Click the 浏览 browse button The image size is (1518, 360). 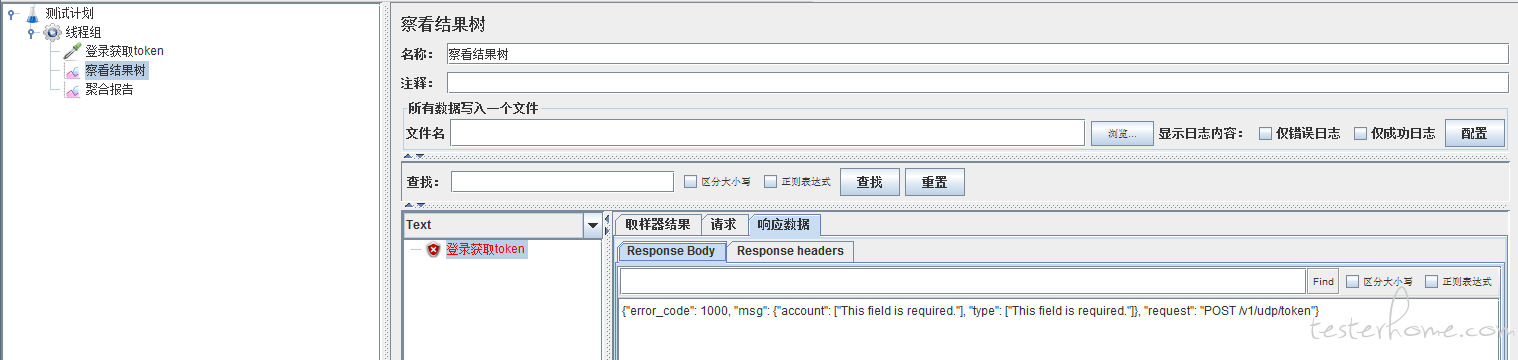click(x=1121, y=133)
